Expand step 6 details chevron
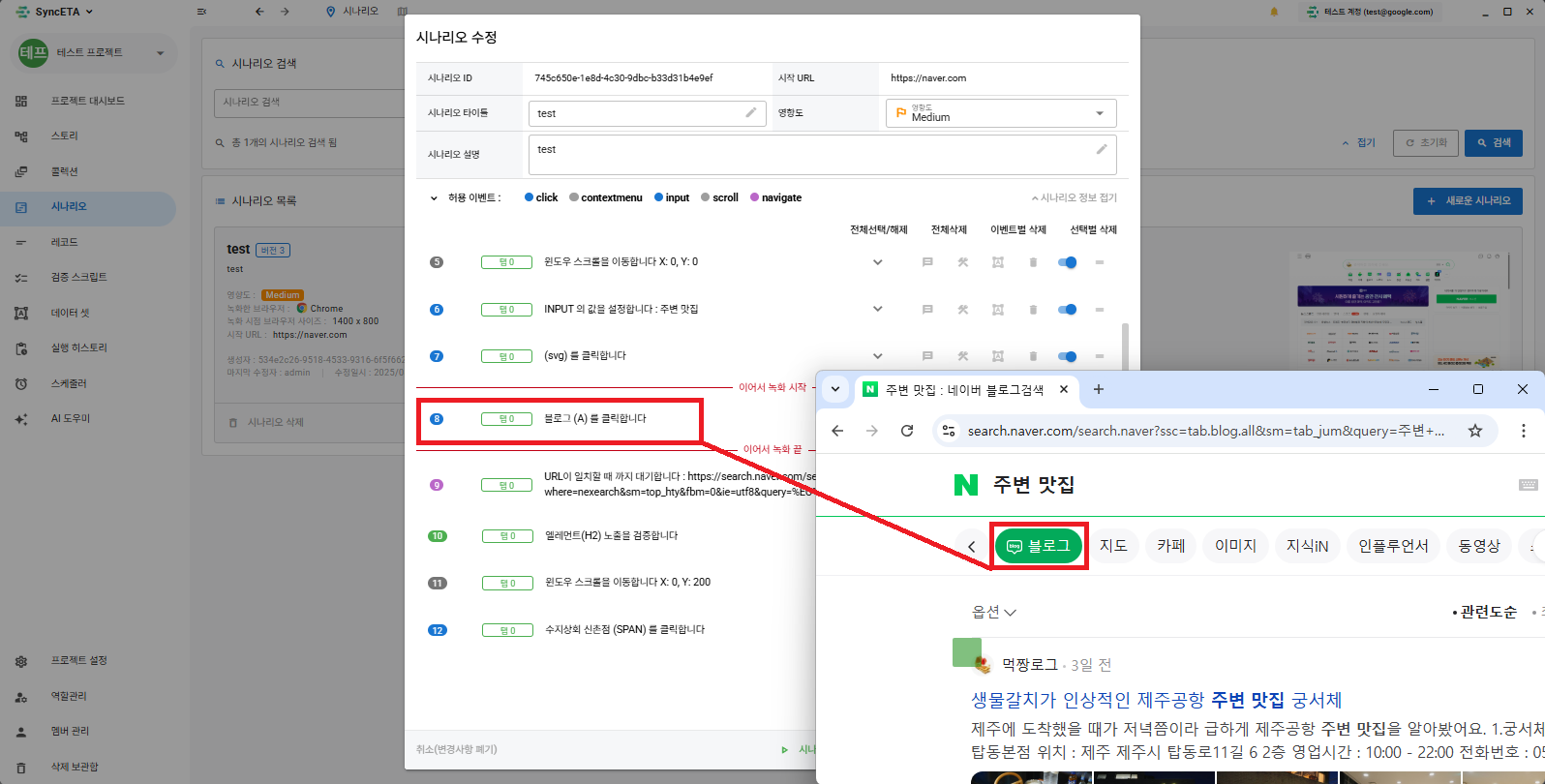The height and width of the screenshot is (784, 1545). coord(878,310)
